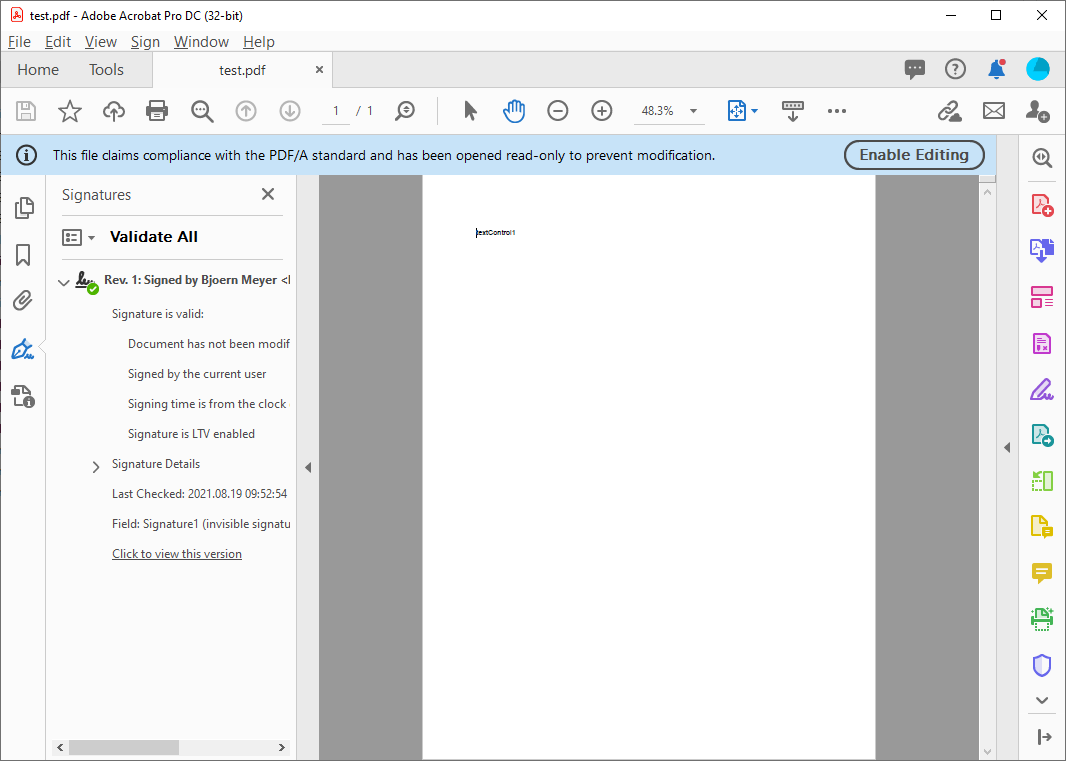Open Organize layout tool
The height and width of the screenshot is (761, 1066).
[x=1042, y=297]
